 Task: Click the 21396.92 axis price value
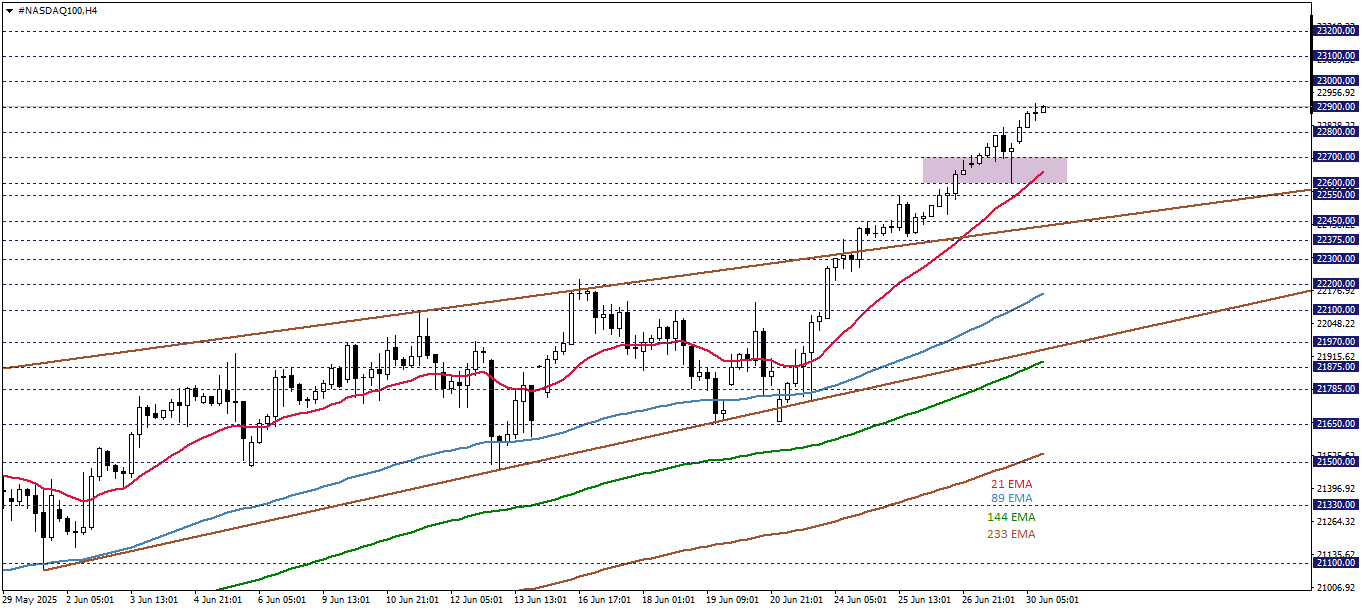[1336, 489]
